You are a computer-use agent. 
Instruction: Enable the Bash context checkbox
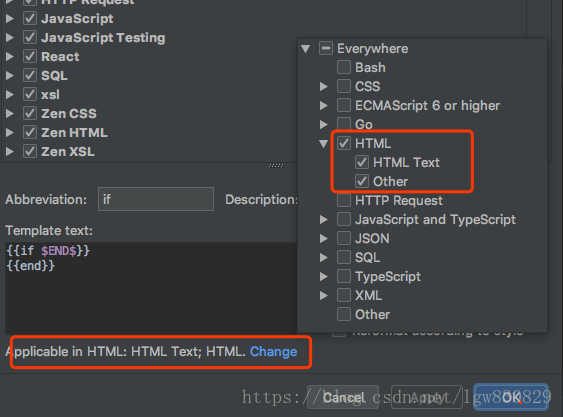pyautogui.click(x=344, y=67)
